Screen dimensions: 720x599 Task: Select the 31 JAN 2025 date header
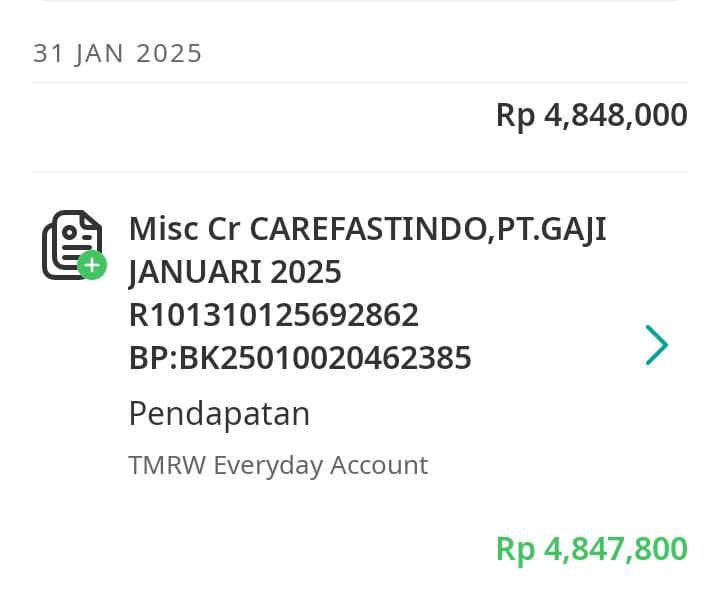pos(118,53)
